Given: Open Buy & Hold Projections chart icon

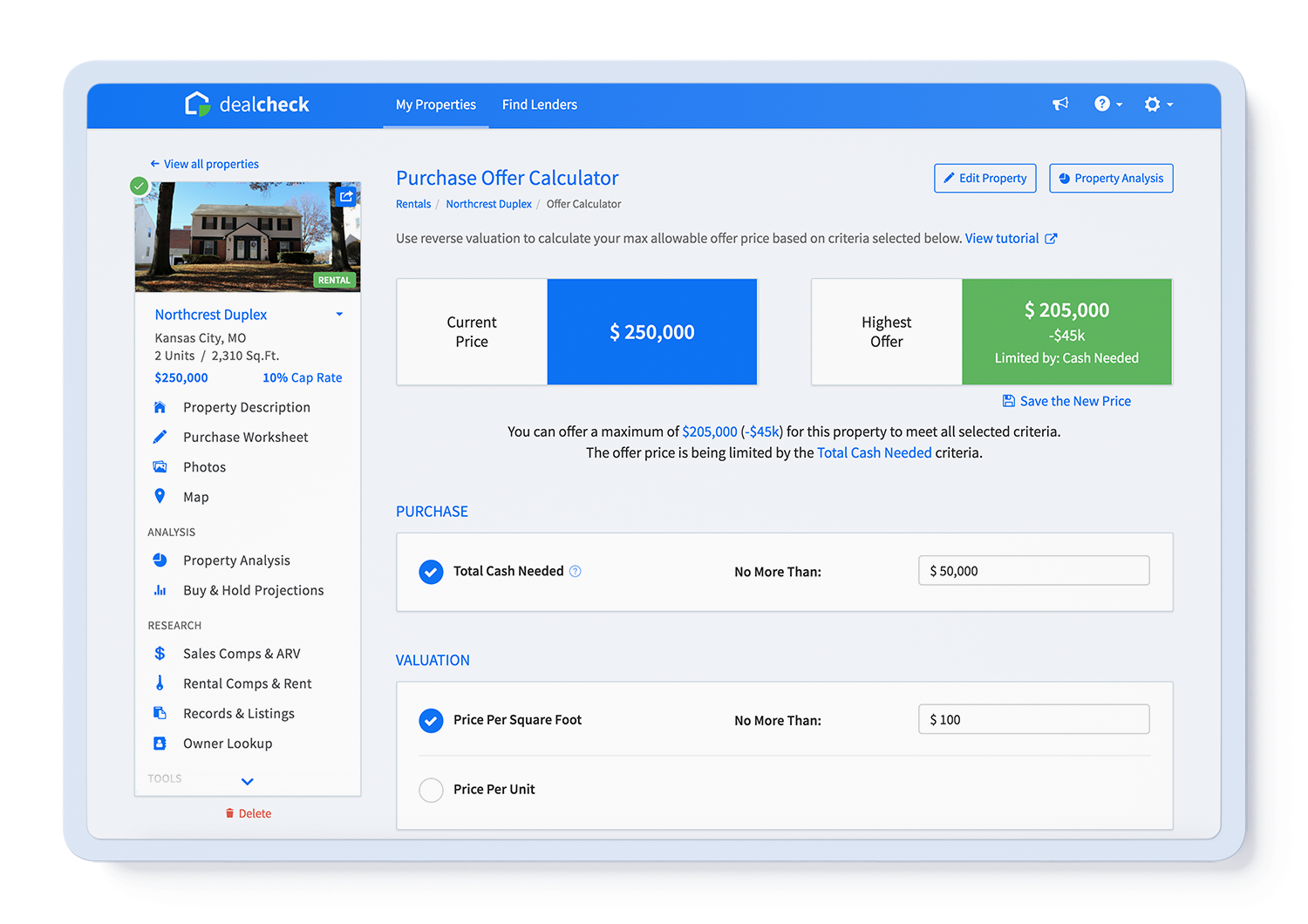Looking at the screenshot, I should click(160, 590).
